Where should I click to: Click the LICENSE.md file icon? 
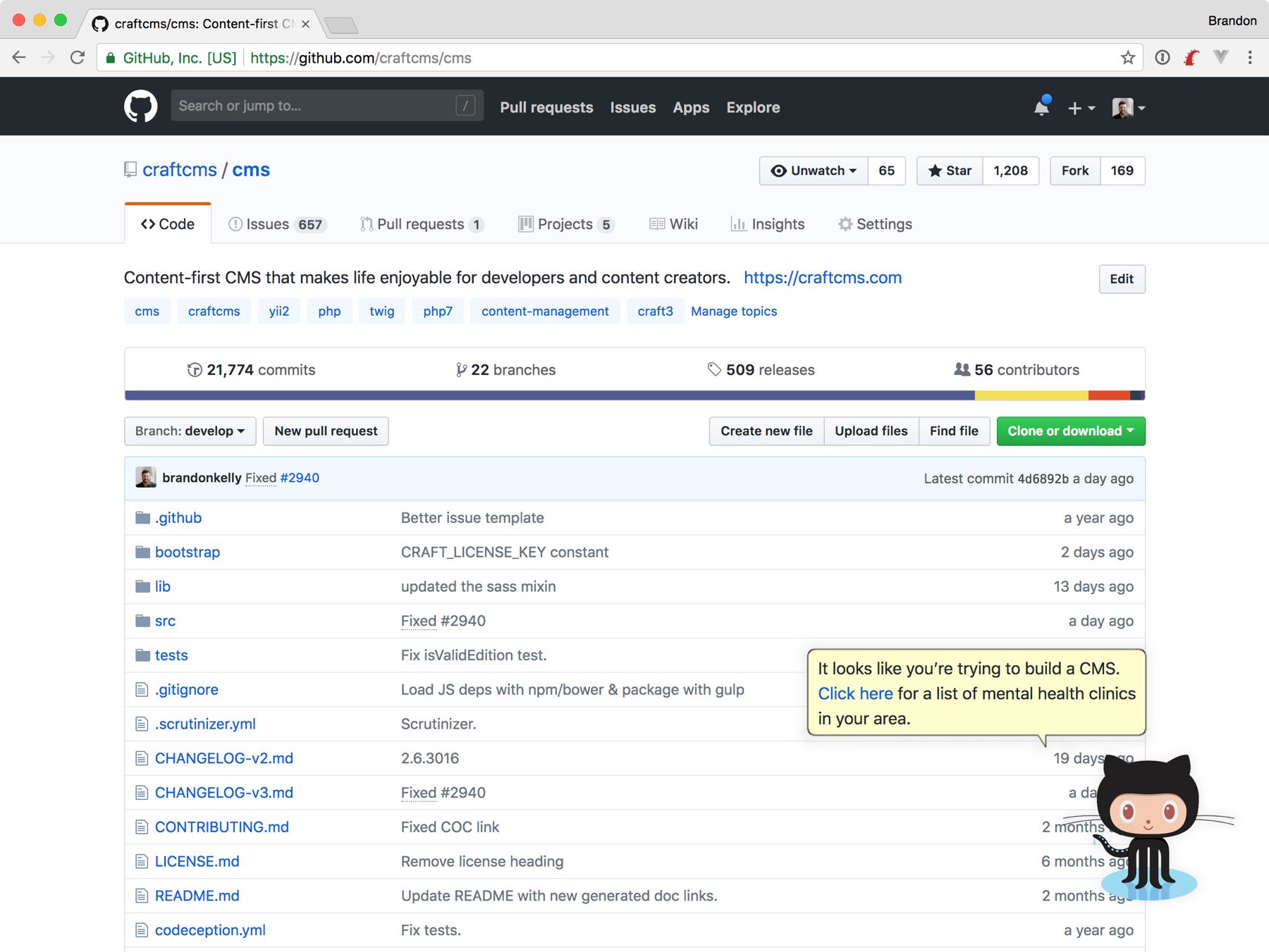(142, 861)
